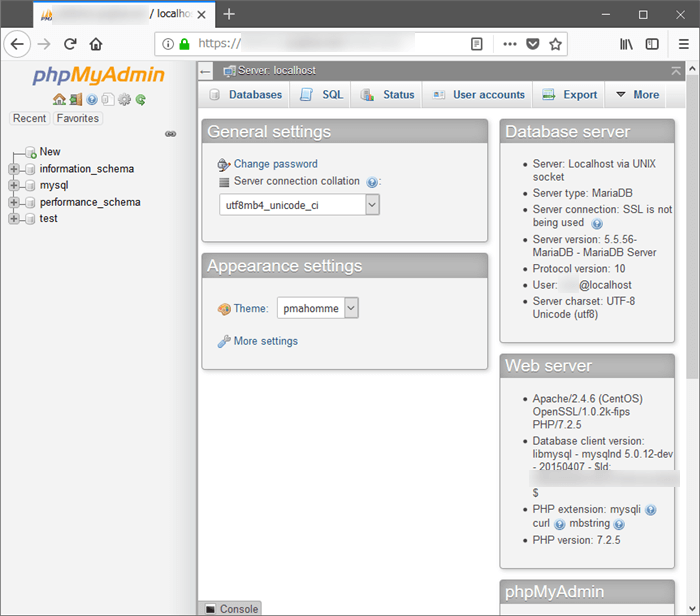Click the phpMyAdmin Home icon

tap(59, 99)
